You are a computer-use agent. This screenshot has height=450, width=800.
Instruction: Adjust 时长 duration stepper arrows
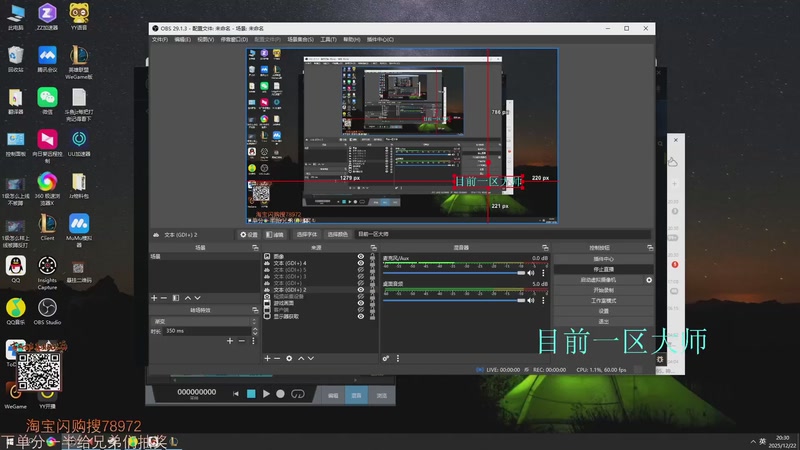[255, 331]
